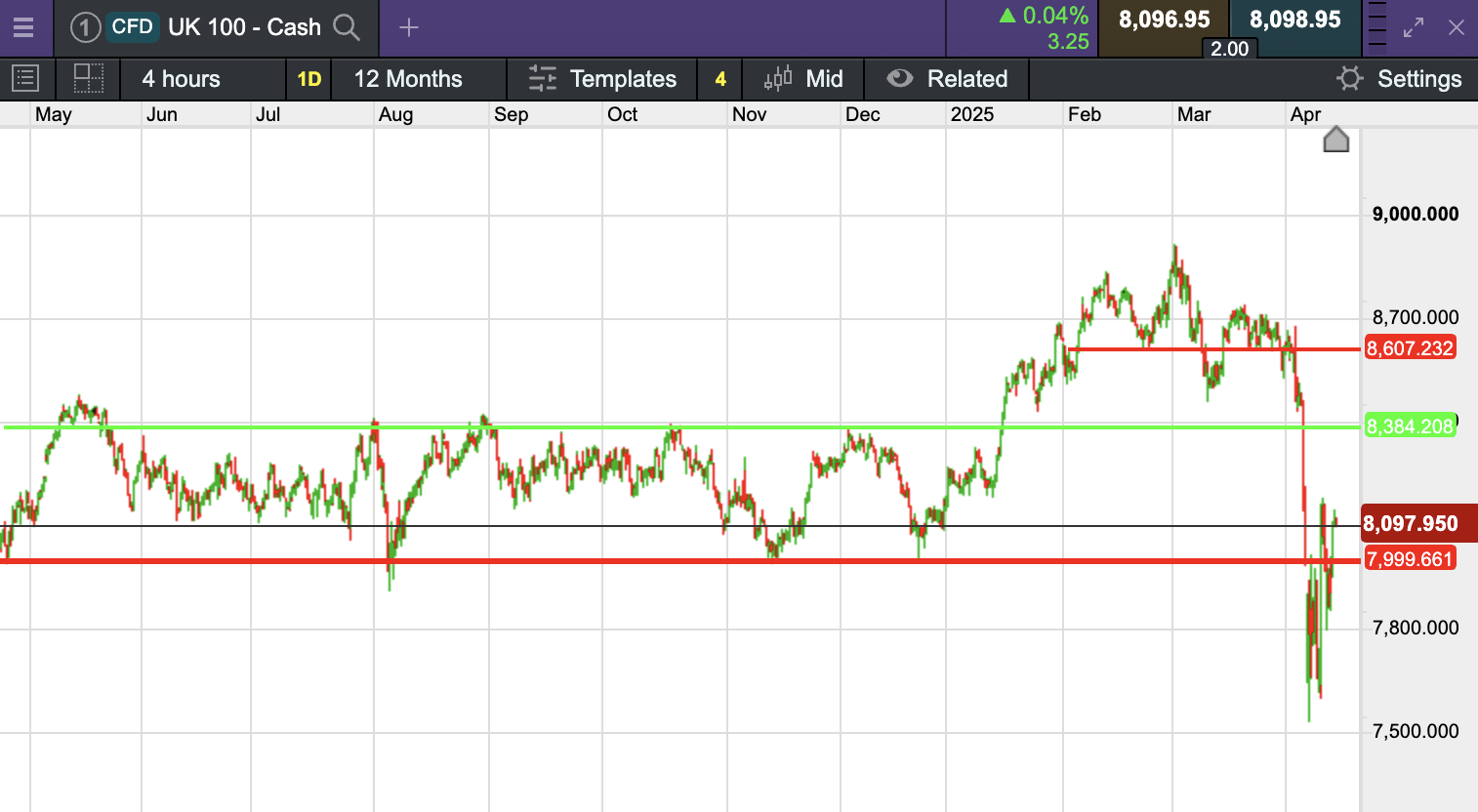Open the 4 hours interval dropdown
Viewport: 1478px width, 812px height.
(182, 79)
